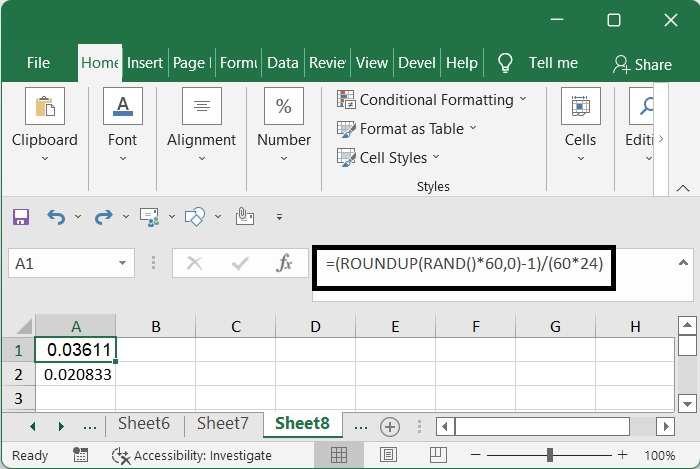Viewport: 700px width, 469px height.
Task: Add a new sheet with plus button
Action: pos(390,426)
